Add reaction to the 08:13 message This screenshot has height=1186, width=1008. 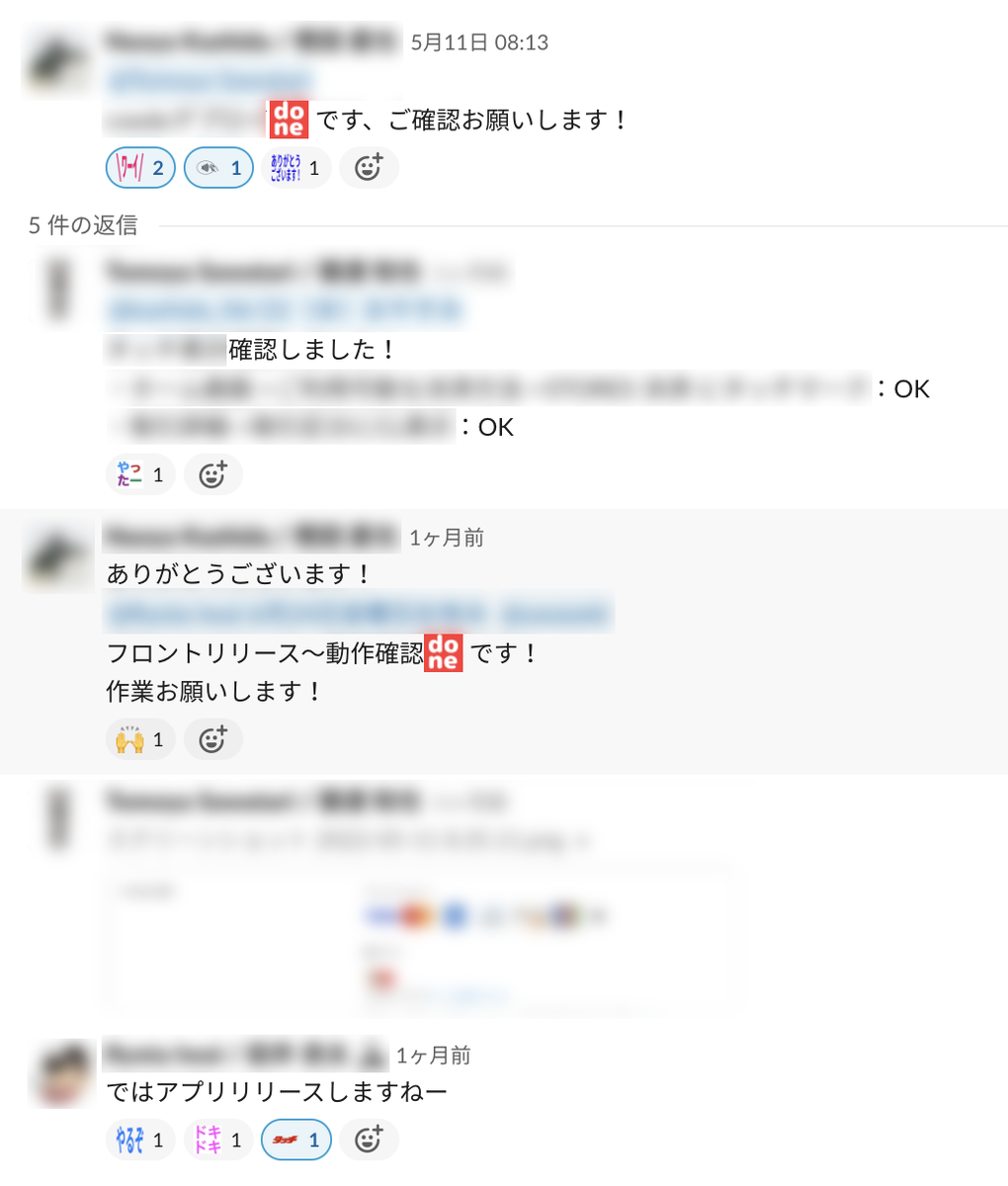[369, 168]
